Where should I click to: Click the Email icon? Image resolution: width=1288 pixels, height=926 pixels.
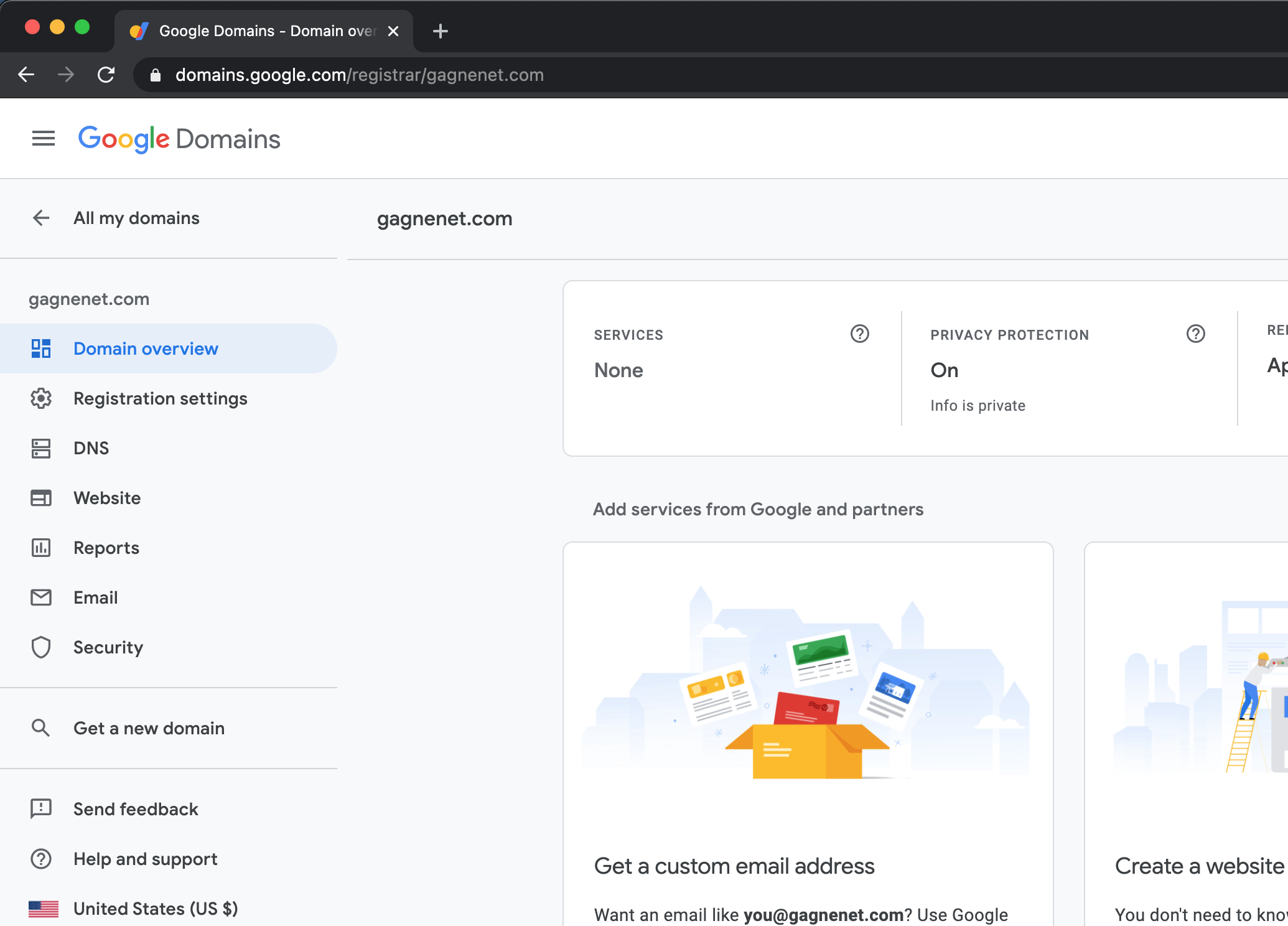[40, 598]
